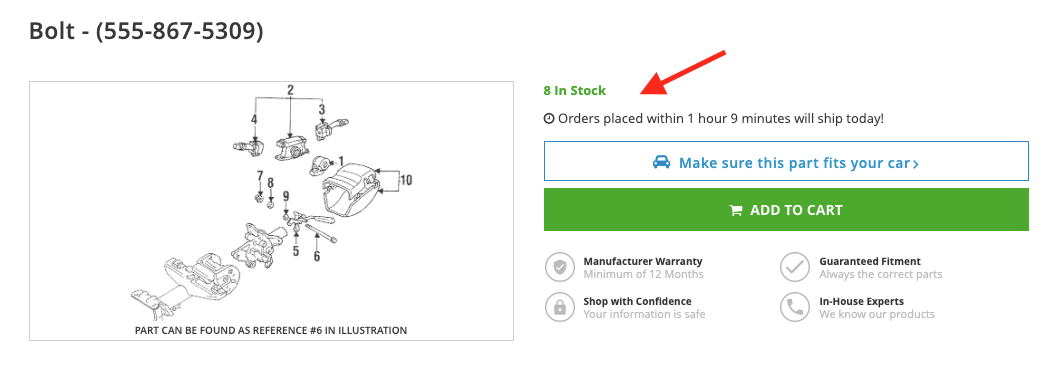Image resolution: width=1051 pixels, height=366 pixels.
Task: Select reference number 2 in diagram
Action: coord(290,90)
